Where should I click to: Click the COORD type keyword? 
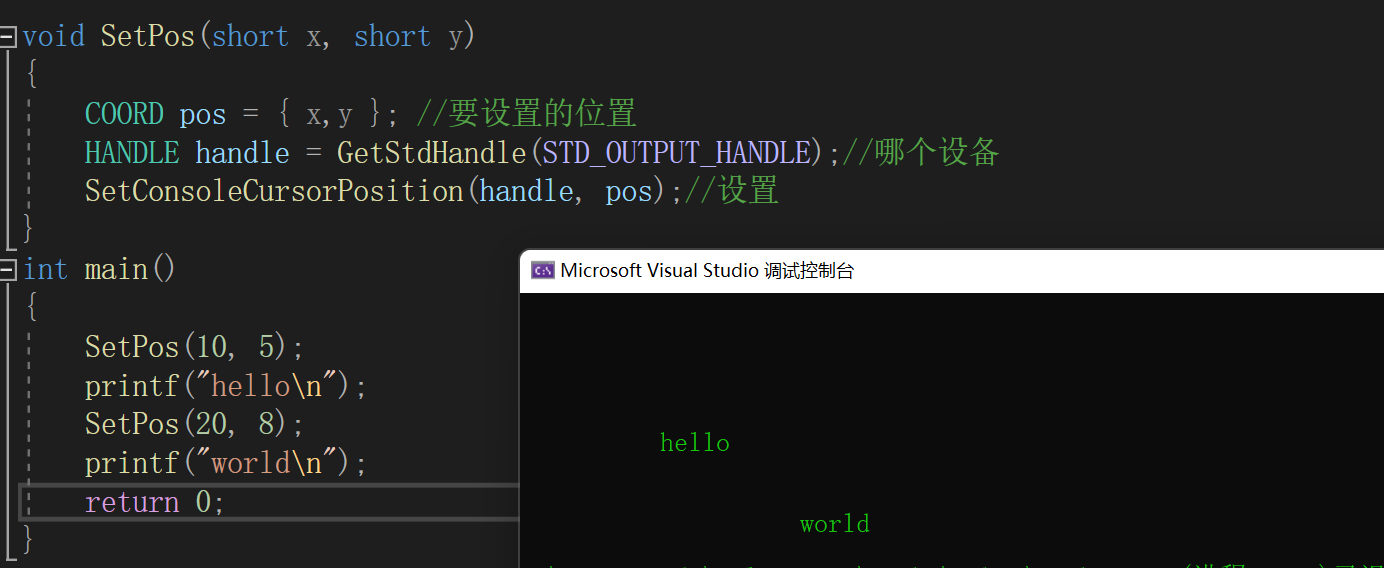124,114
